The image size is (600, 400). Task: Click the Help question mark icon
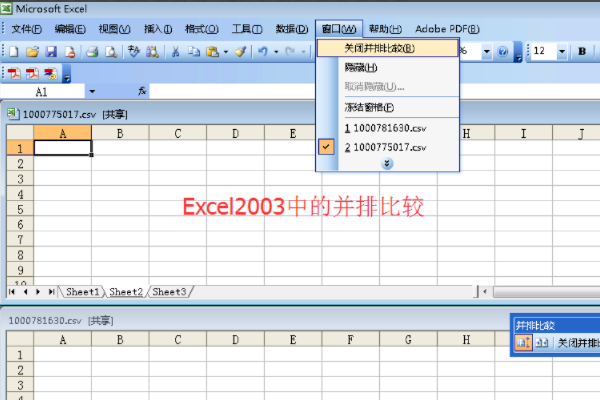click(503, 51)
